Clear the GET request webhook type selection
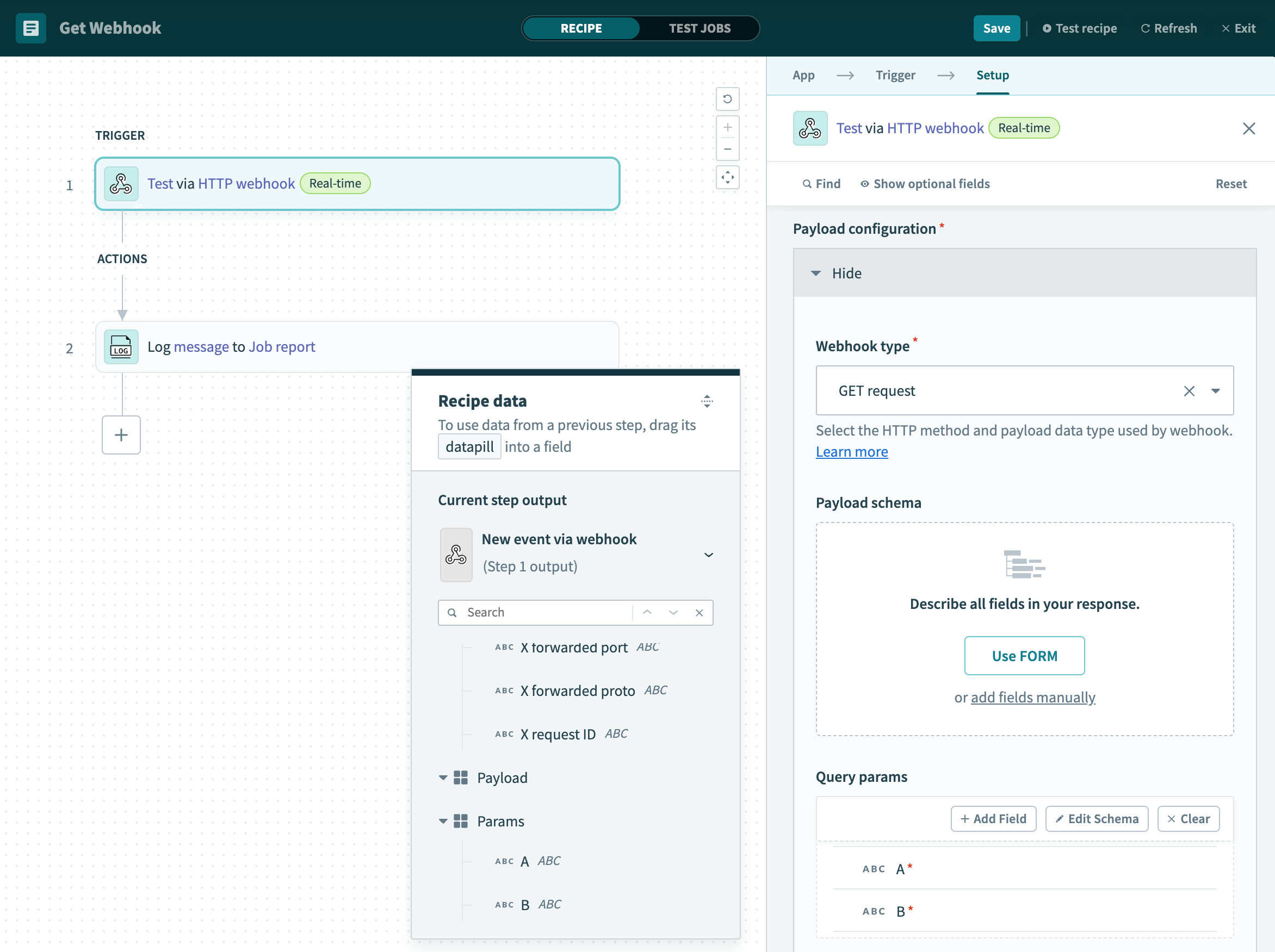Screen dimensions: 1275x952 (1189, 391)
